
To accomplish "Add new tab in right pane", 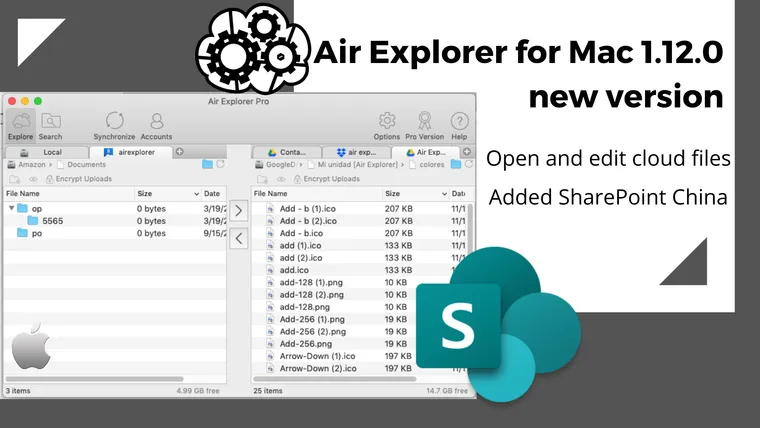I will [467, 152].
